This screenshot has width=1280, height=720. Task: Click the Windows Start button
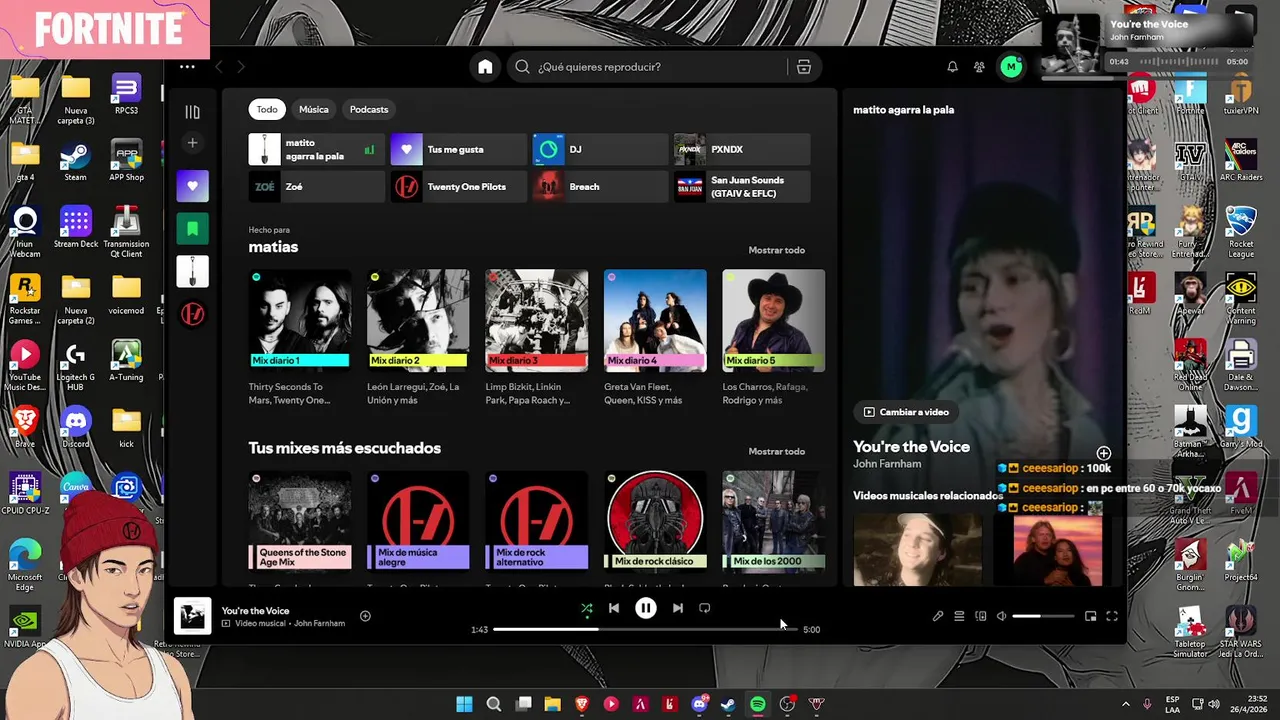tap(465, 704)
